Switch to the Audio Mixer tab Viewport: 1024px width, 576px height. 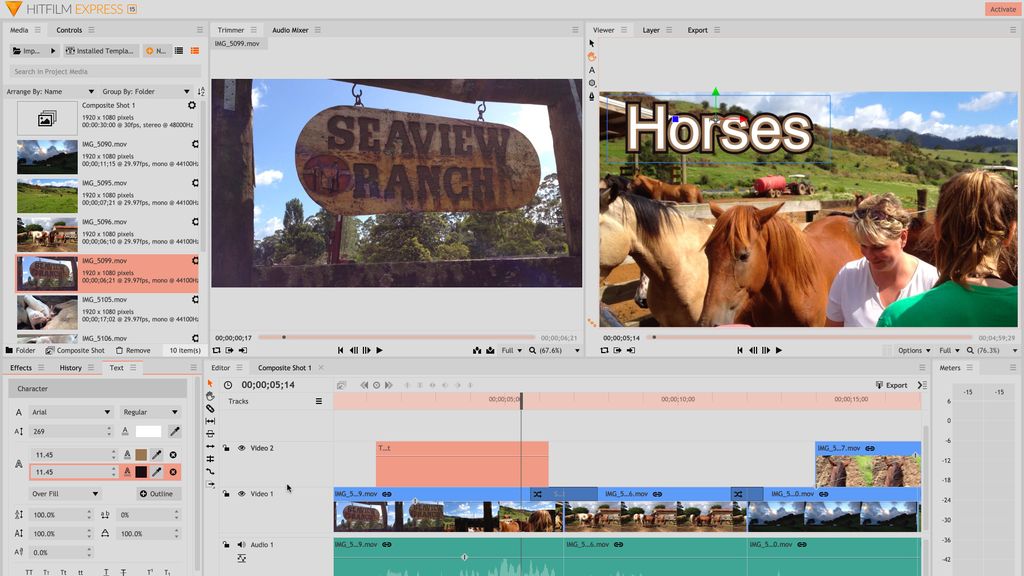tap(290, 30)
